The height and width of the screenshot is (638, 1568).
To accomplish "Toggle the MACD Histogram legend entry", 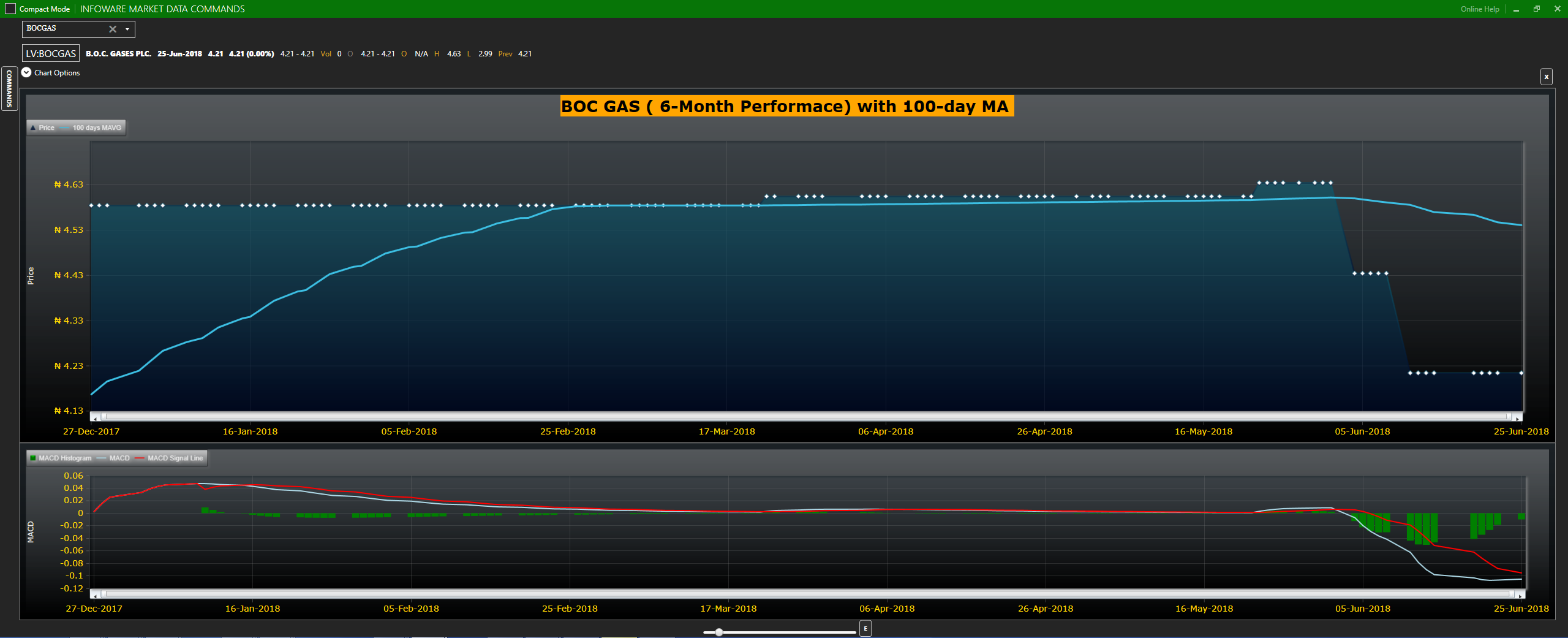I will 61,458.
